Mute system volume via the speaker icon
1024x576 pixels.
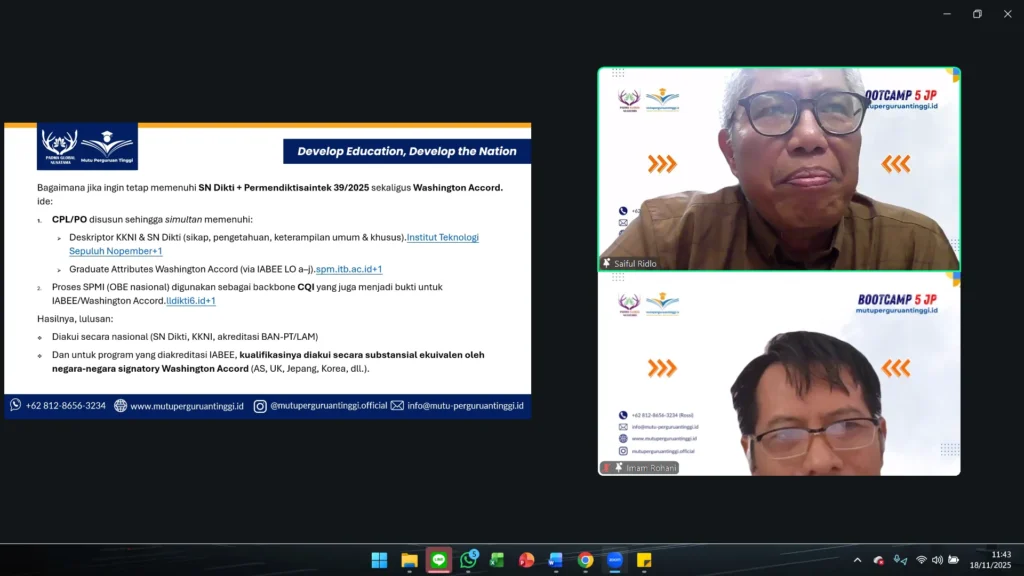(x=937, y=560)
